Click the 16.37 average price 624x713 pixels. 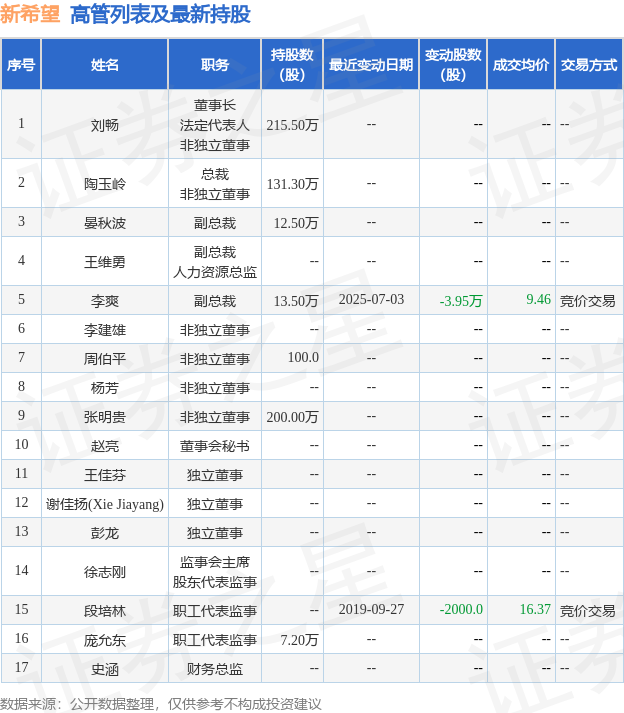(535, 609)
